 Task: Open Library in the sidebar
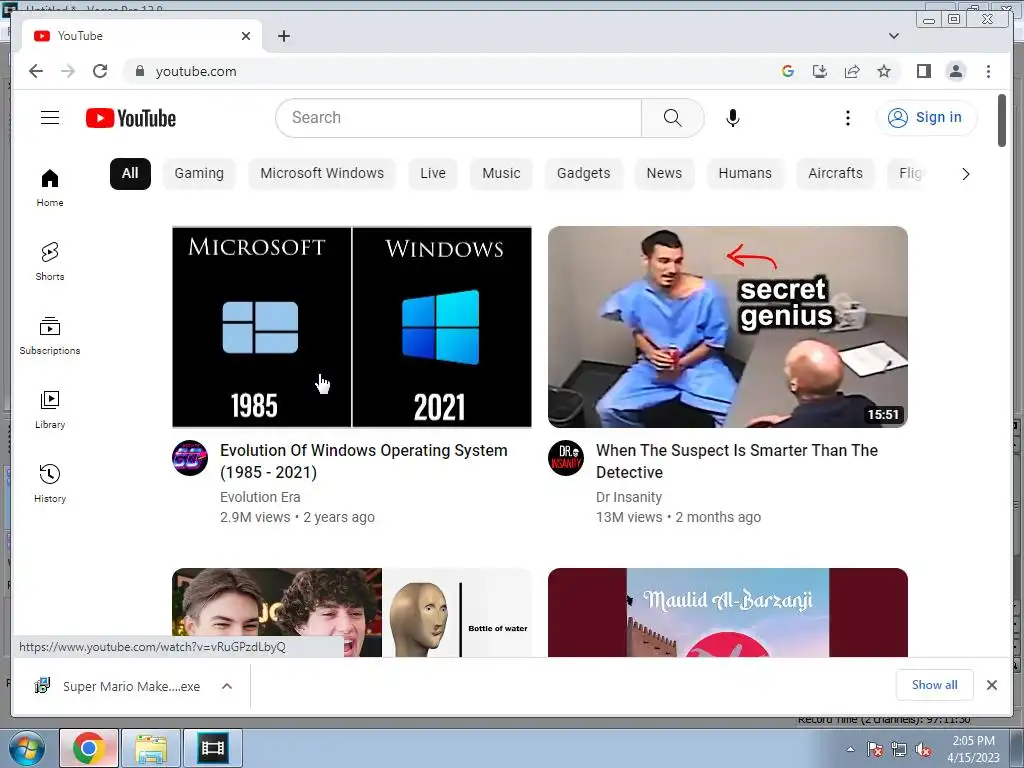click(50, 409)
